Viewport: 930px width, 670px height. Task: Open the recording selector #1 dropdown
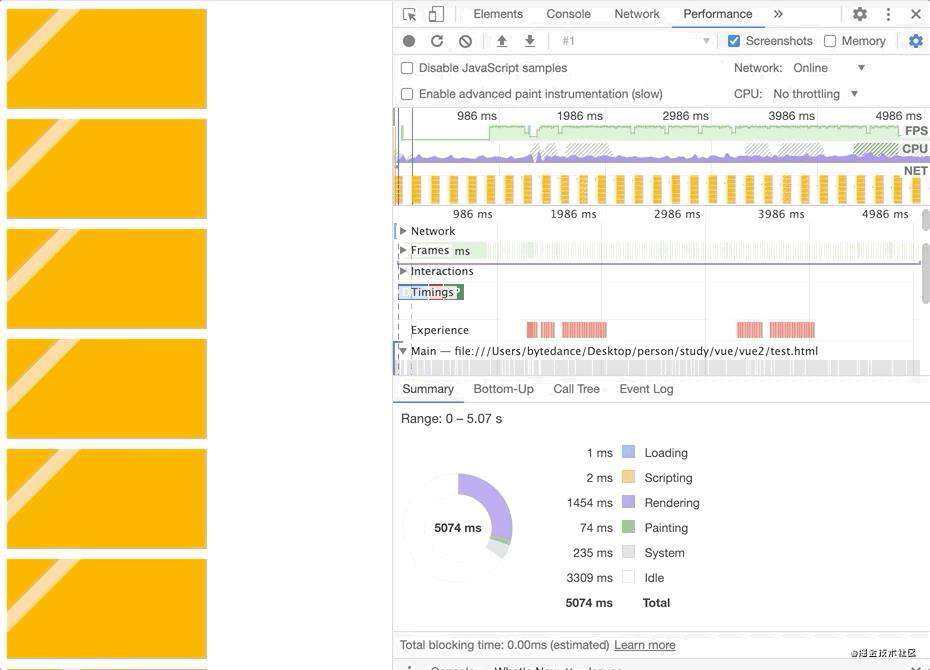click(635, 41)
